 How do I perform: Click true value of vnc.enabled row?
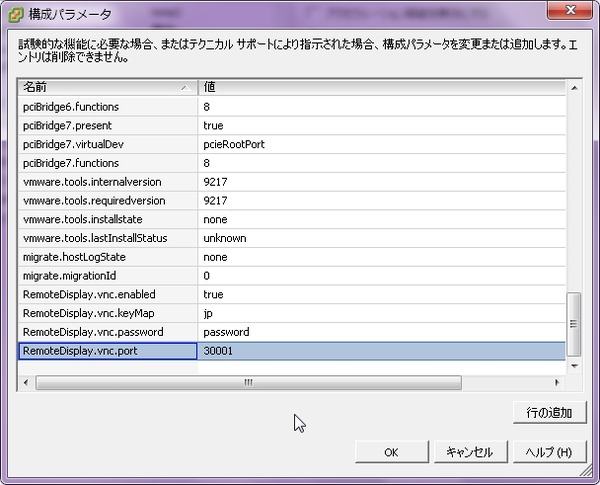[x=382, y=294]
